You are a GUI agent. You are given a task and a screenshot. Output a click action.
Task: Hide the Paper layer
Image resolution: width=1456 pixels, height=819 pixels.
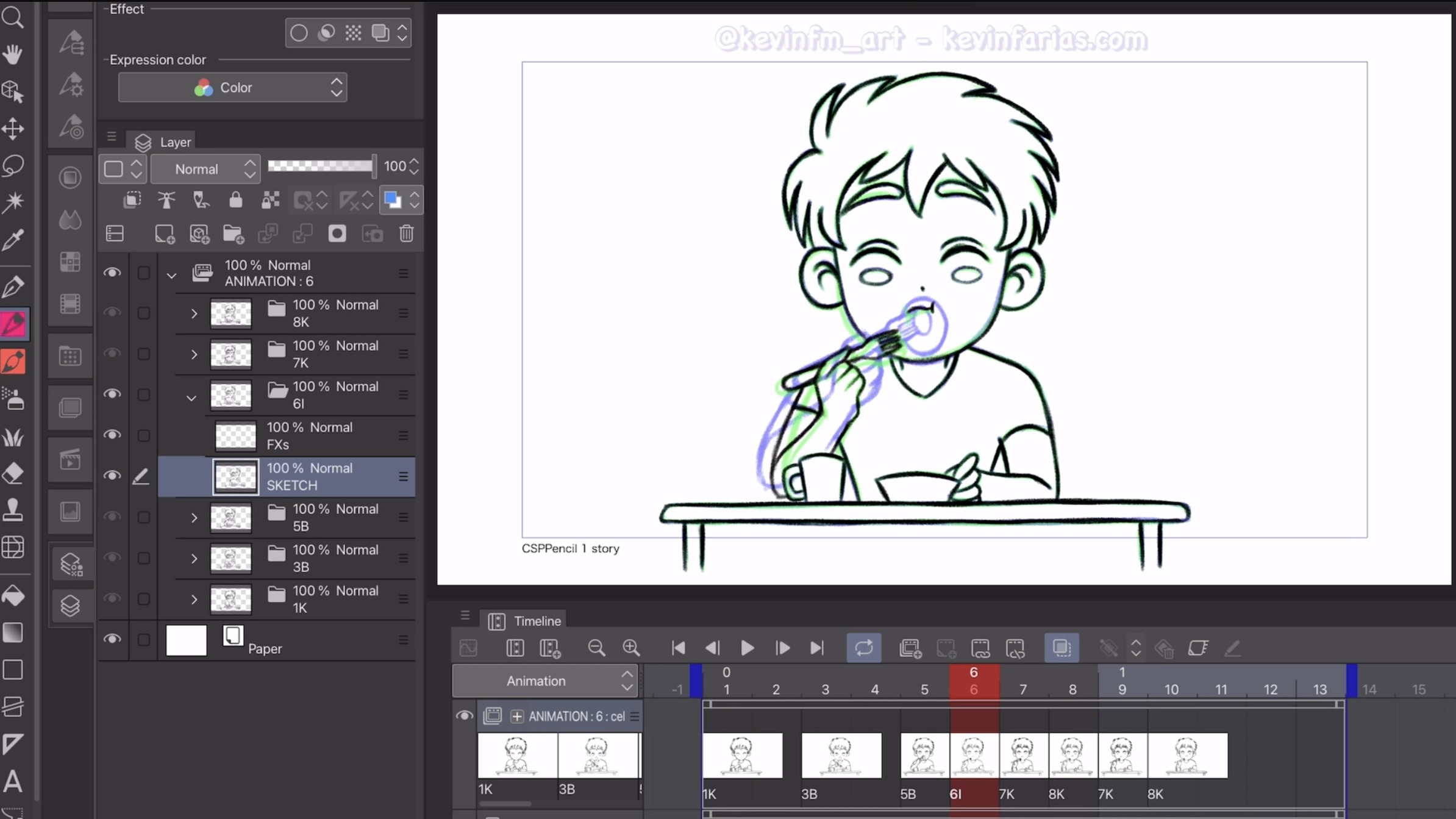112,640
